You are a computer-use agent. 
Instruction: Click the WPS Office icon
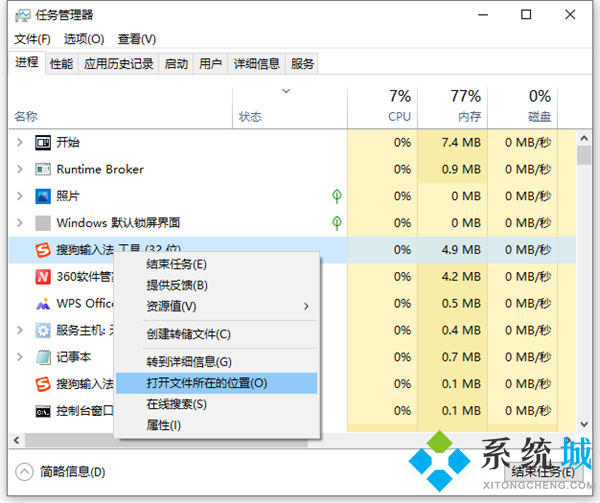pos(43,304)
